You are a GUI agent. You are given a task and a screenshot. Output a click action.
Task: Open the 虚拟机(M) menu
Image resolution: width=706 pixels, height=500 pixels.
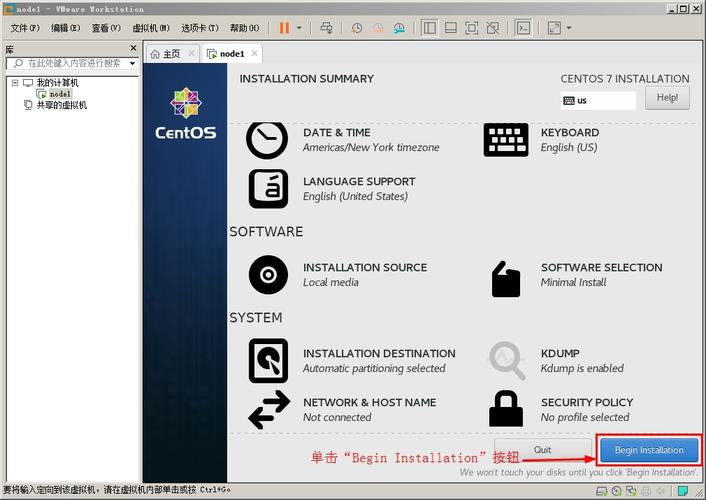point(150,28)
